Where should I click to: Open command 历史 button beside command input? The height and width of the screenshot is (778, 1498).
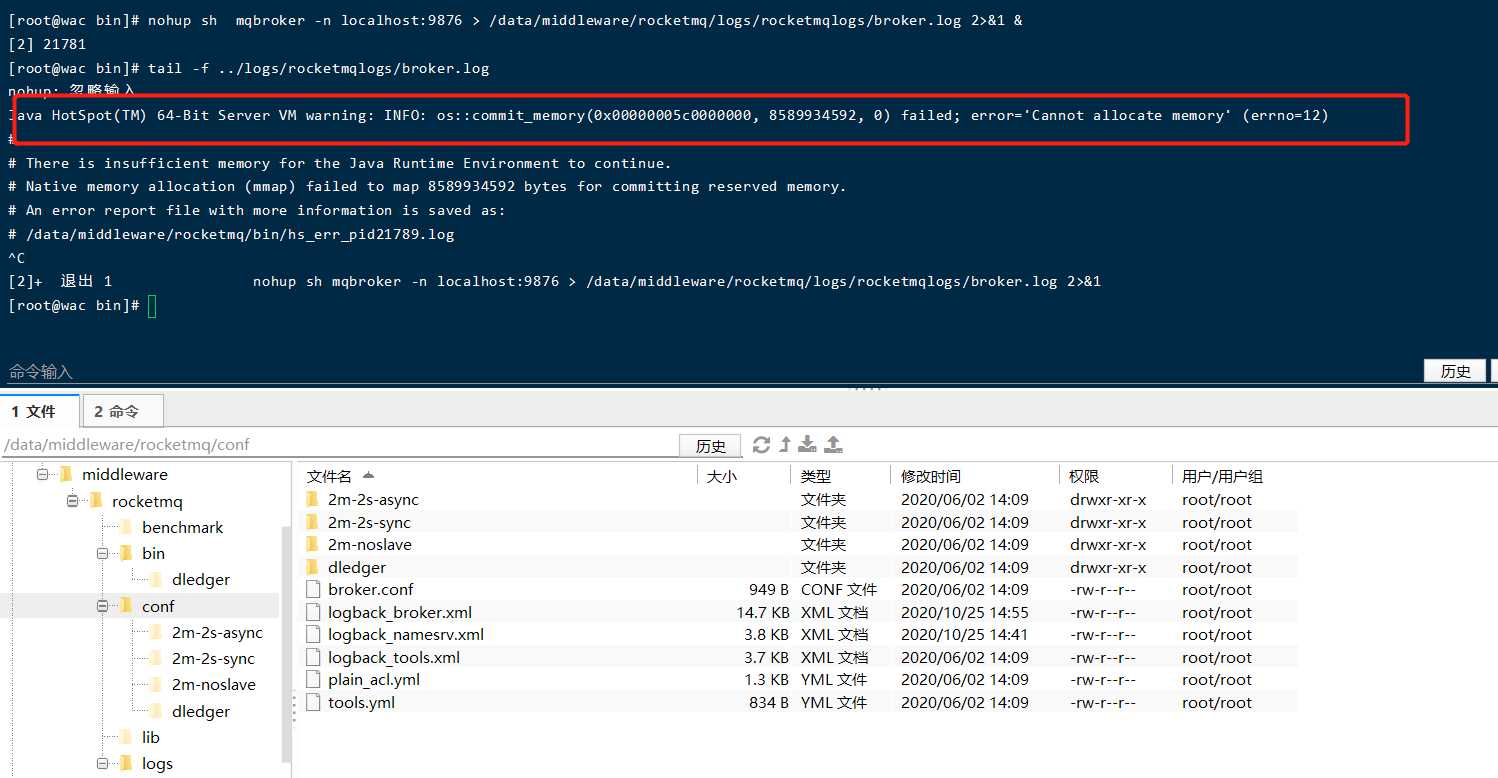tap(1455, 371)
